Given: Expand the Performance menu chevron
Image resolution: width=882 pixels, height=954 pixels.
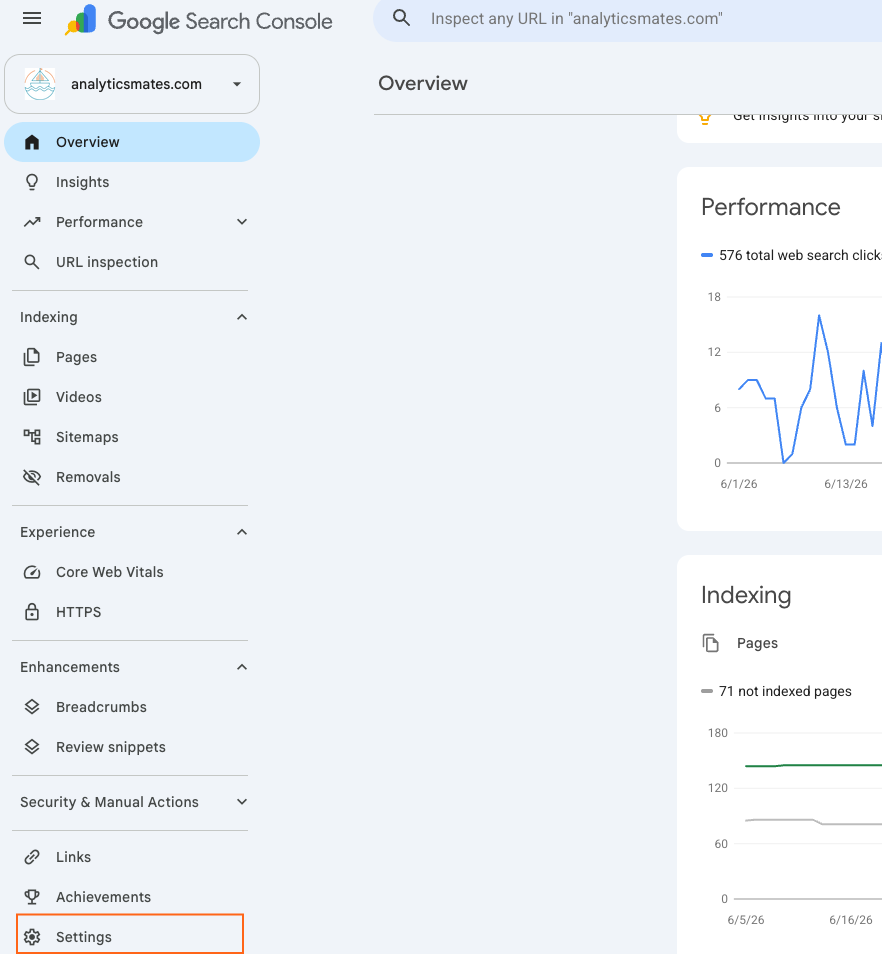Looking at the screenshot, I should 242,222.
